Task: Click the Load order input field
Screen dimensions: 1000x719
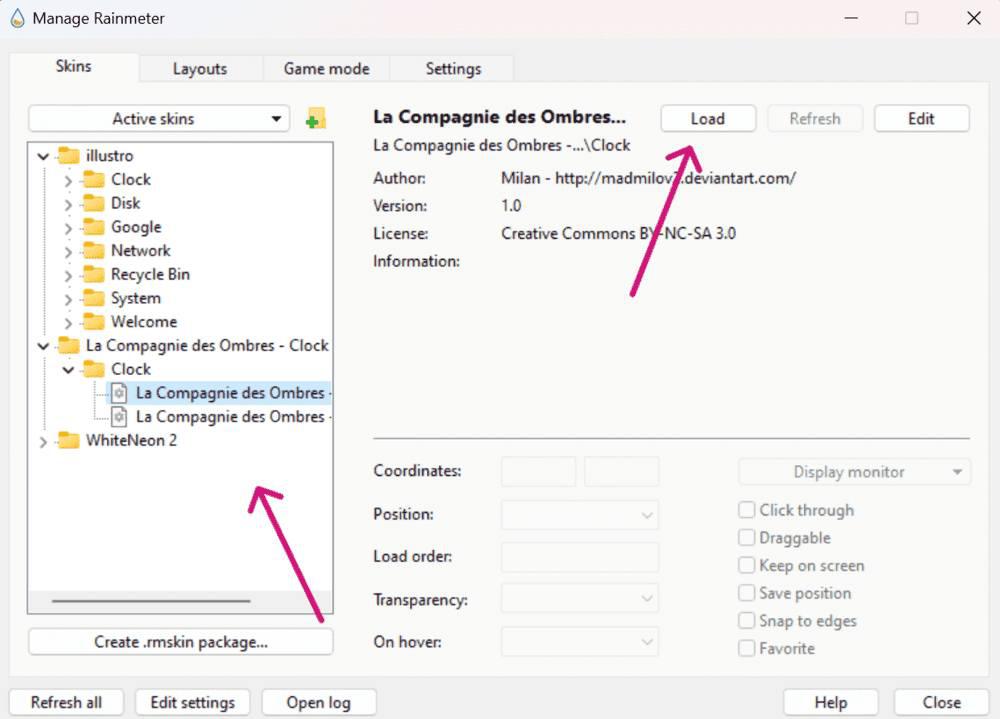Action: 580,557
